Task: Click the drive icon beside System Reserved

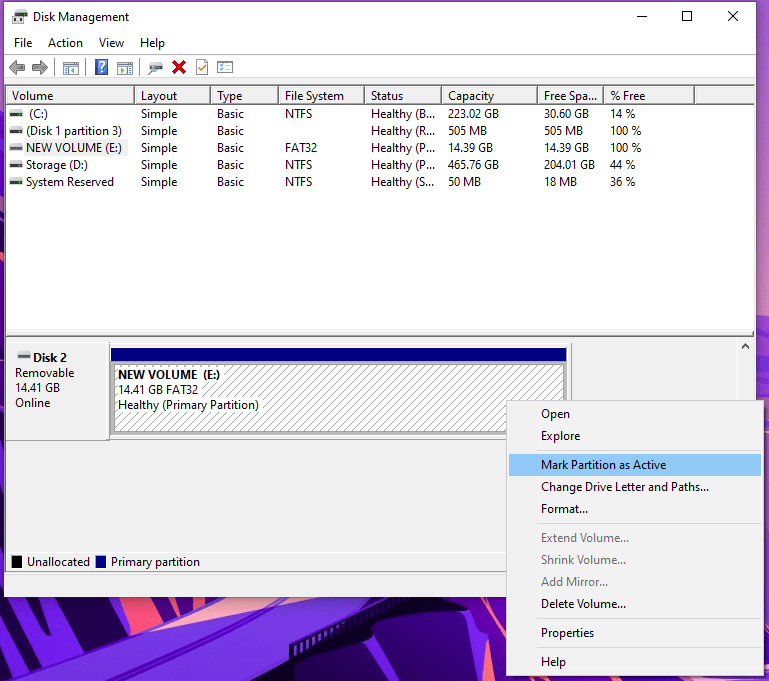Action: pyautogui.click(x=16, y=182)
